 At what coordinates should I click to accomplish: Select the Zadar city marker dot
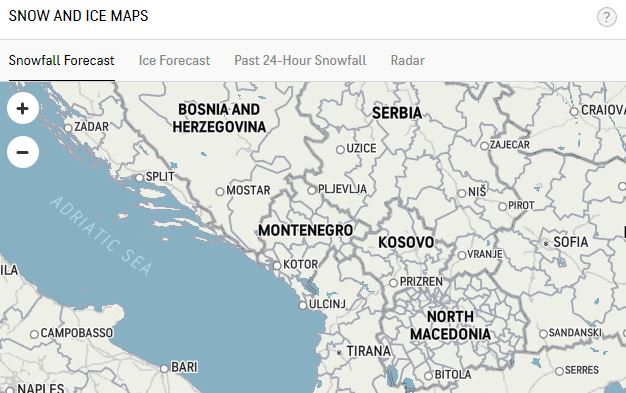[68, 128]
